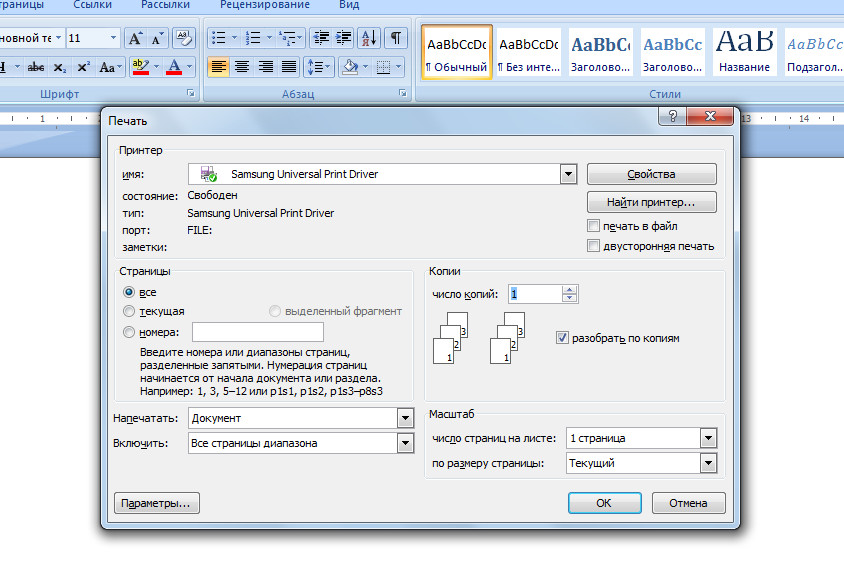Uncheck 'разобрать по копиям' checkbox
This screenshot has width=844, height=569.
pyautogui.click(x=562, y=338)
